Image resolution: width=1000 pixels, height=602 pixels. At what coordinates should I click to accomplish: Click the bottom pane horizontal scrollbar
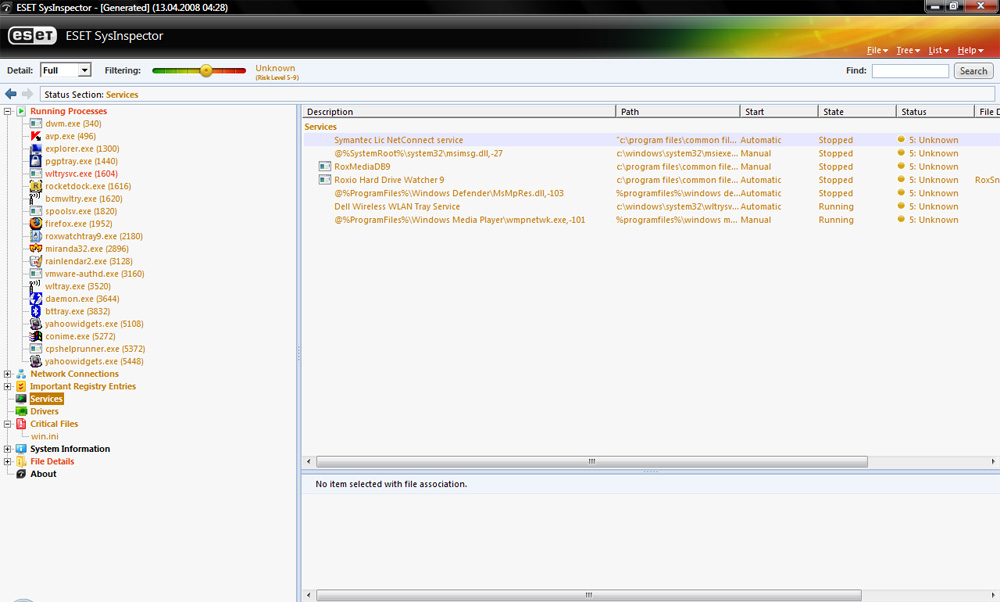click(589, 595)
